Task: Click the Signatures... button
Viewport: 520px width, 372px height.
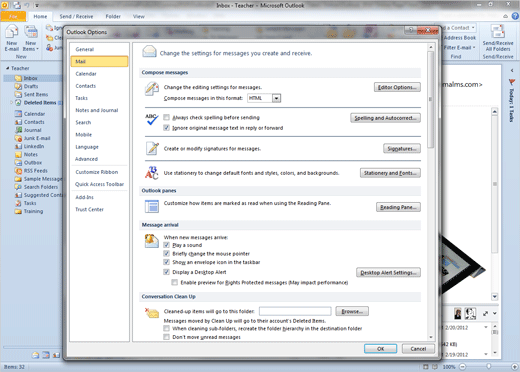Action: click(402, 149)
